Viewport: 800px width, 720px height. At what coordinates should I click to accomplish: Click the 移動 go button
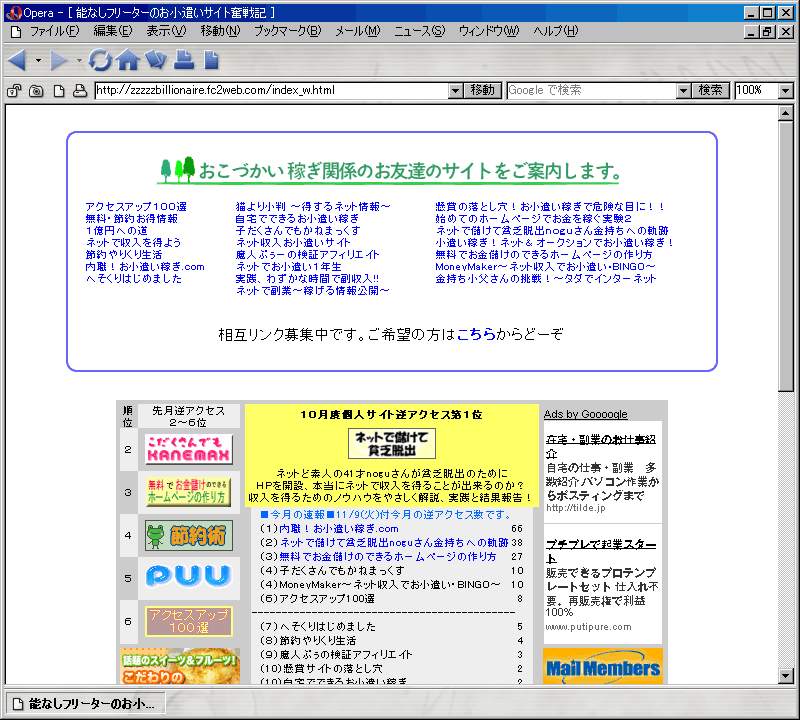(483, 90)
